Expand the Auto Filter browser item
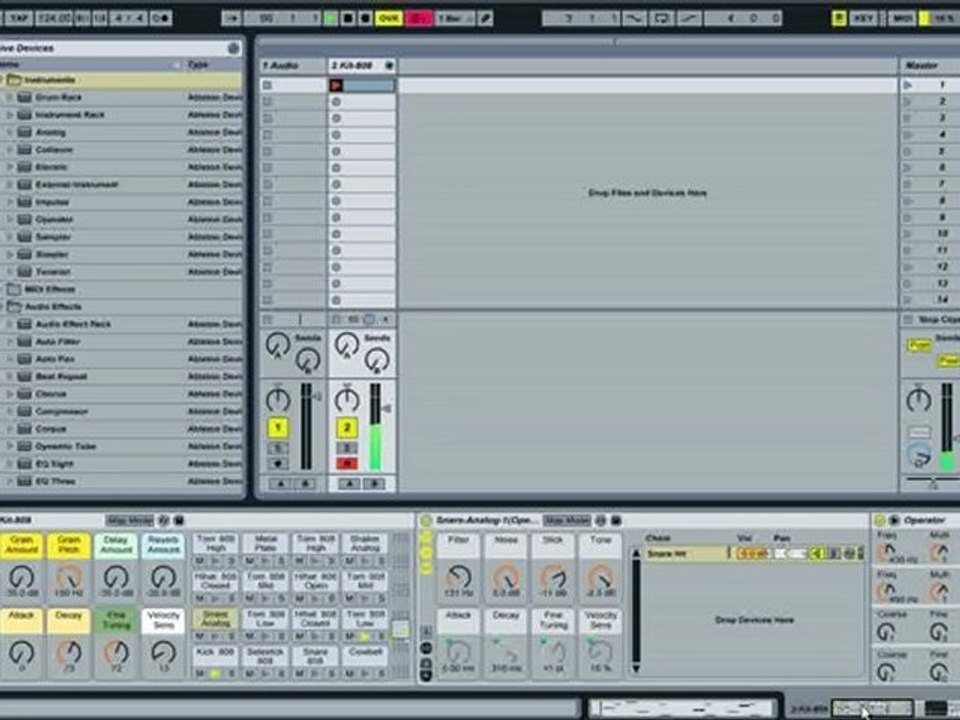The image size is (960, 720). [x=9, y=342]
